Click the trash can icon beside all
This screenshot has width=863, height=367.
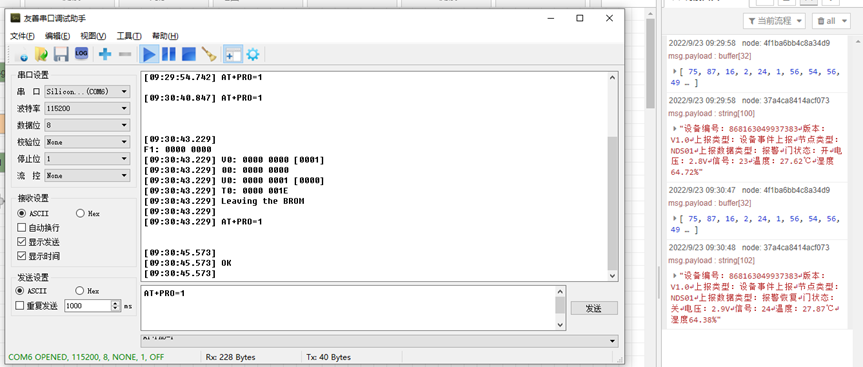(x=821, y=21)
